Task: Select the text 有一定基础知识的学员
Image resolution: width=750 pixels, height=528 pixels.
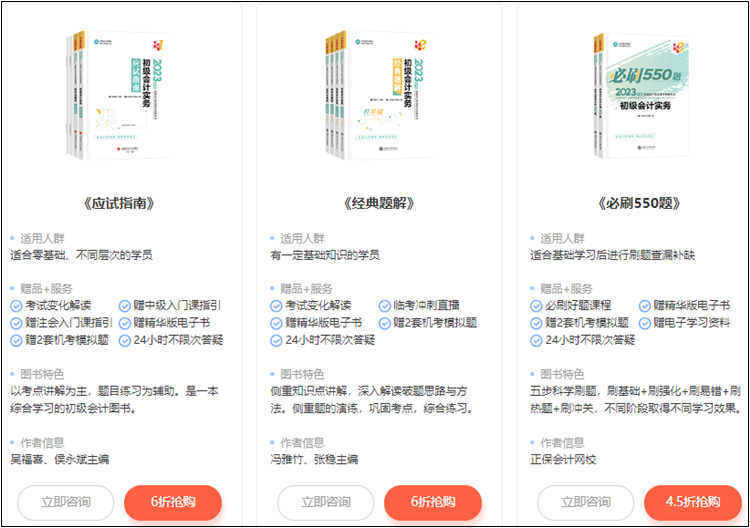Action: click(325, 255)
